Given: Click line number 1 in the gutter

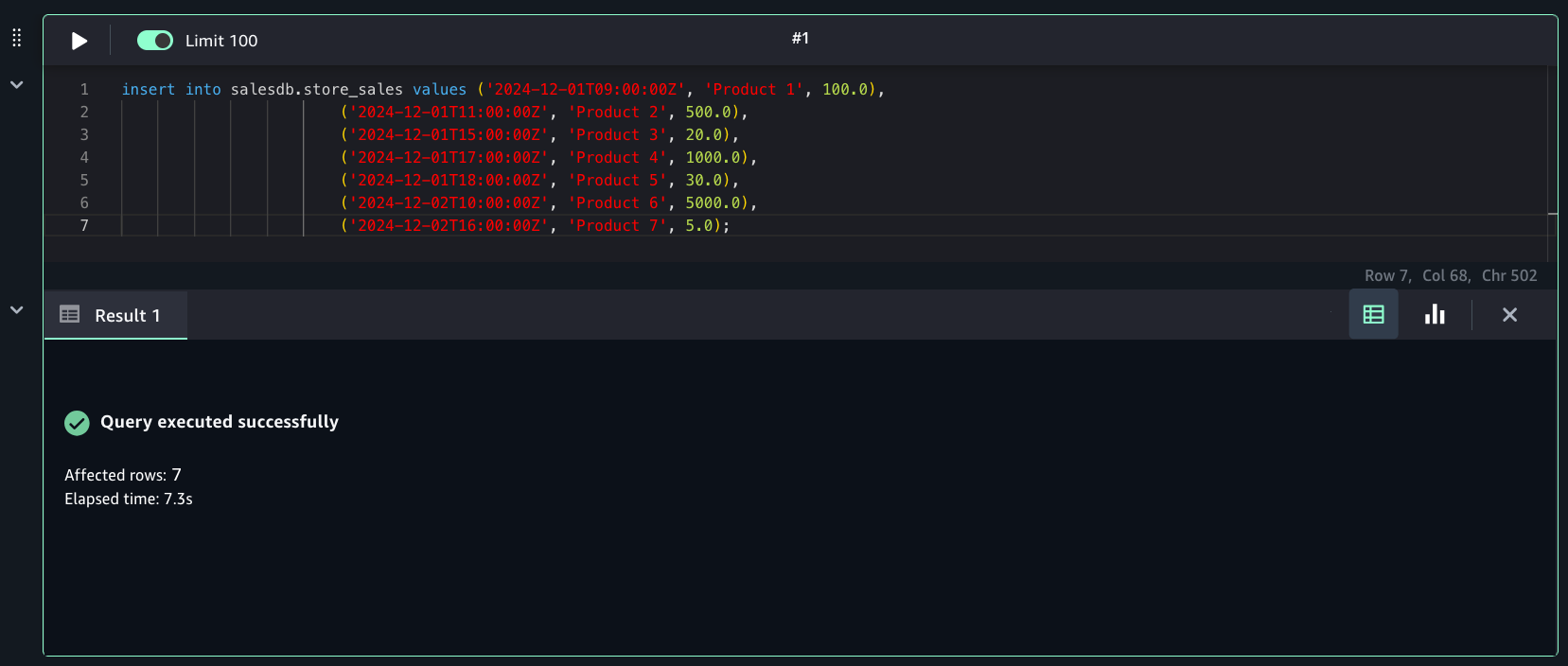Looking at the screenshot, I should tap(84, 89).
